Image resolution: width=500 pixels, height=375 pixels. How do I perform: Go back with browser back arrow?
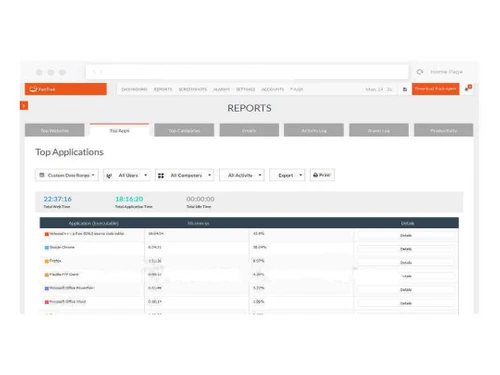point(94,72)
